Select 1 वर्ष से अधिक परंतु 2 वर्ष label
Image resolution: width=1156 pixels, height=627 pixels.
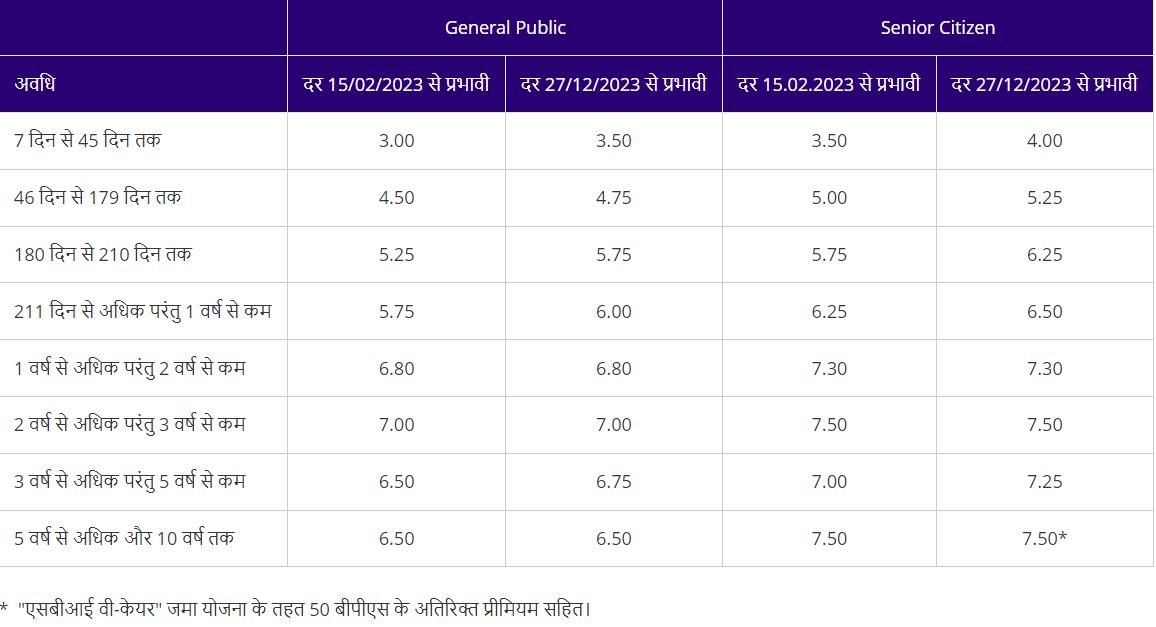click(130, 369)
